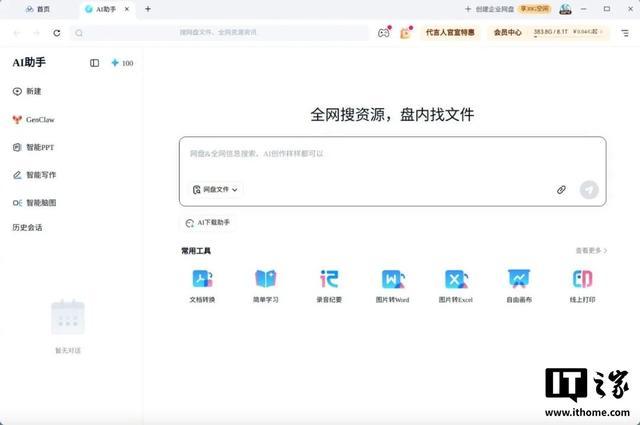Open the 文档转换 tool
This screenshot has height=425, width=640.
[202, 286]
